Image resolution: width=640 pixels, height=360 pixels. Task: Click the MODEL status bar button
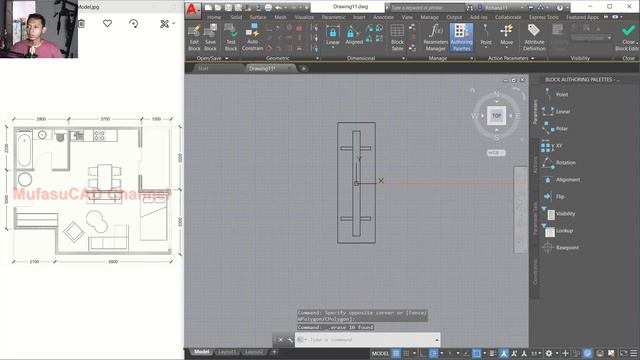click(x=380, y=353)
